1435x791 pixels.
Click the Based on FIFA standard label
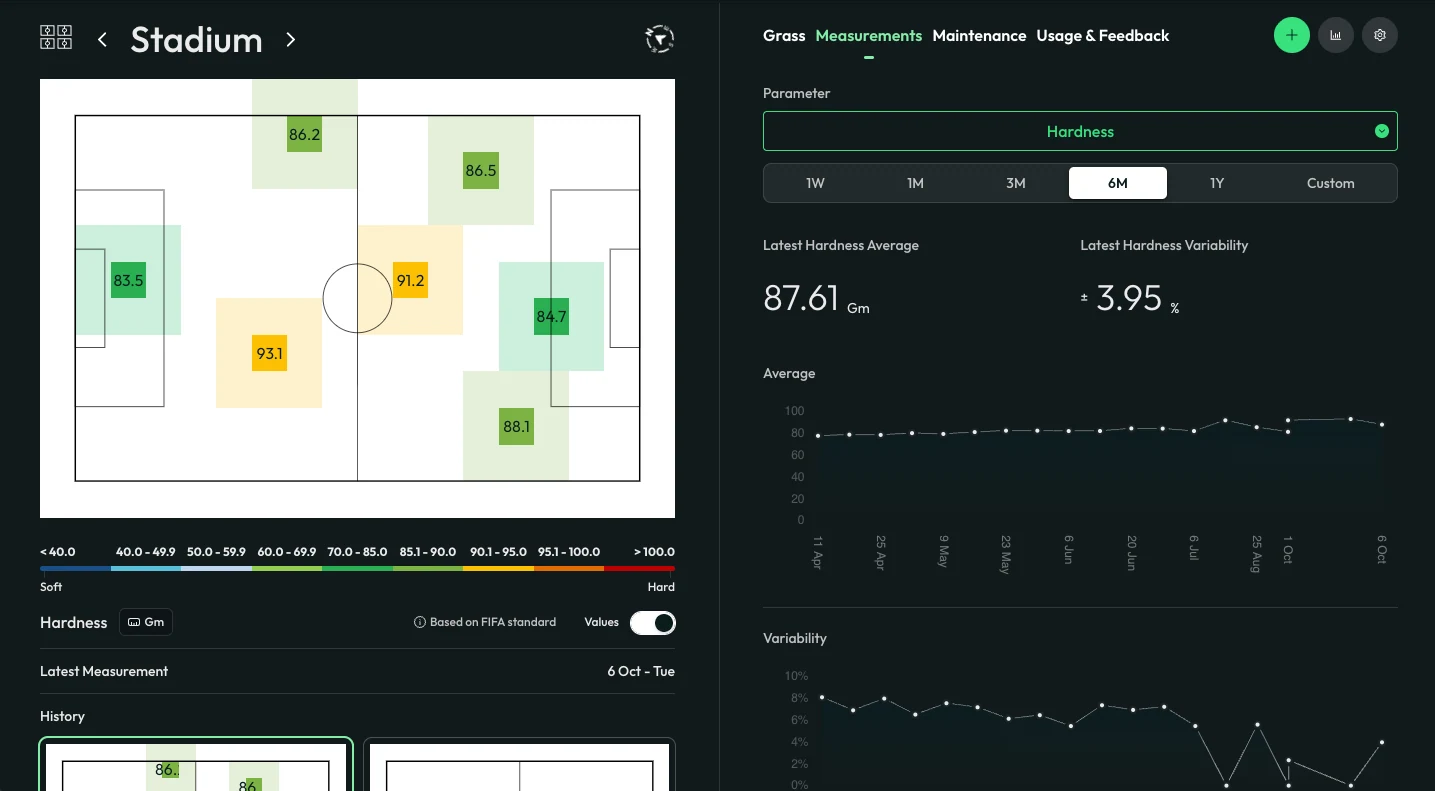493,622
